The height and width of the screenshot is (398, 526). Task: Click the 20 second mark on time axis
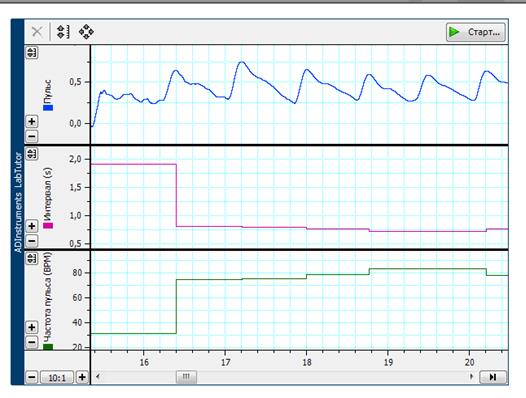tap(470, 362)
